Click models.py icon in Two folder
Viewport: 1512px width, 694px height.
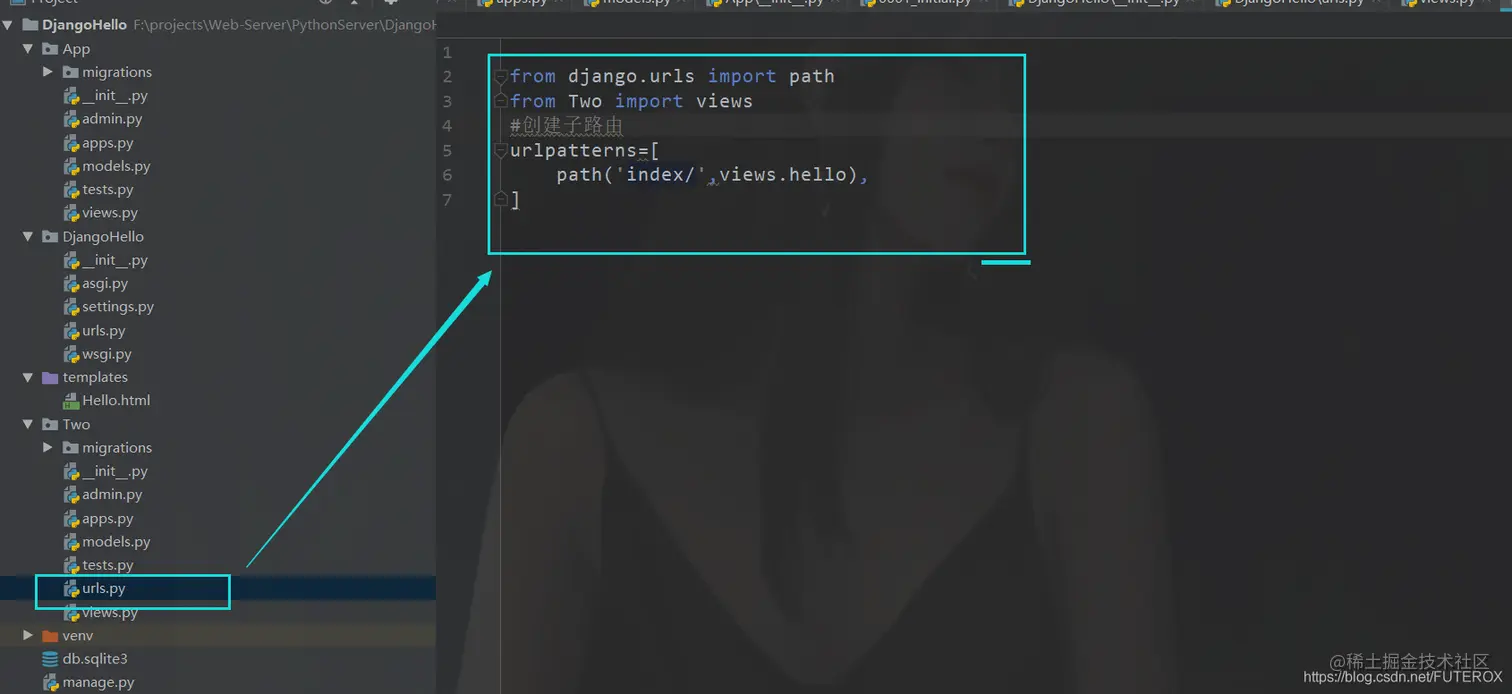(71, 541)
